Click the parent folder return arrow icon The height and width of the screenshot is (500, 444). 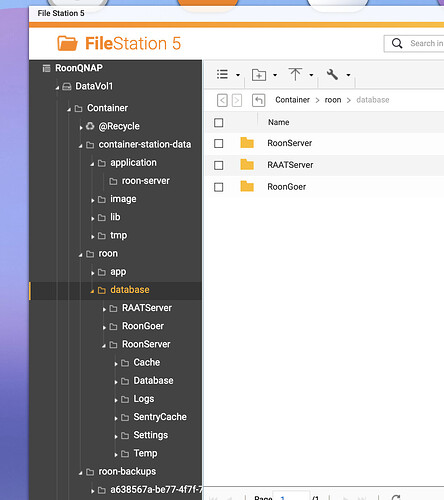(x=259, y=100)
